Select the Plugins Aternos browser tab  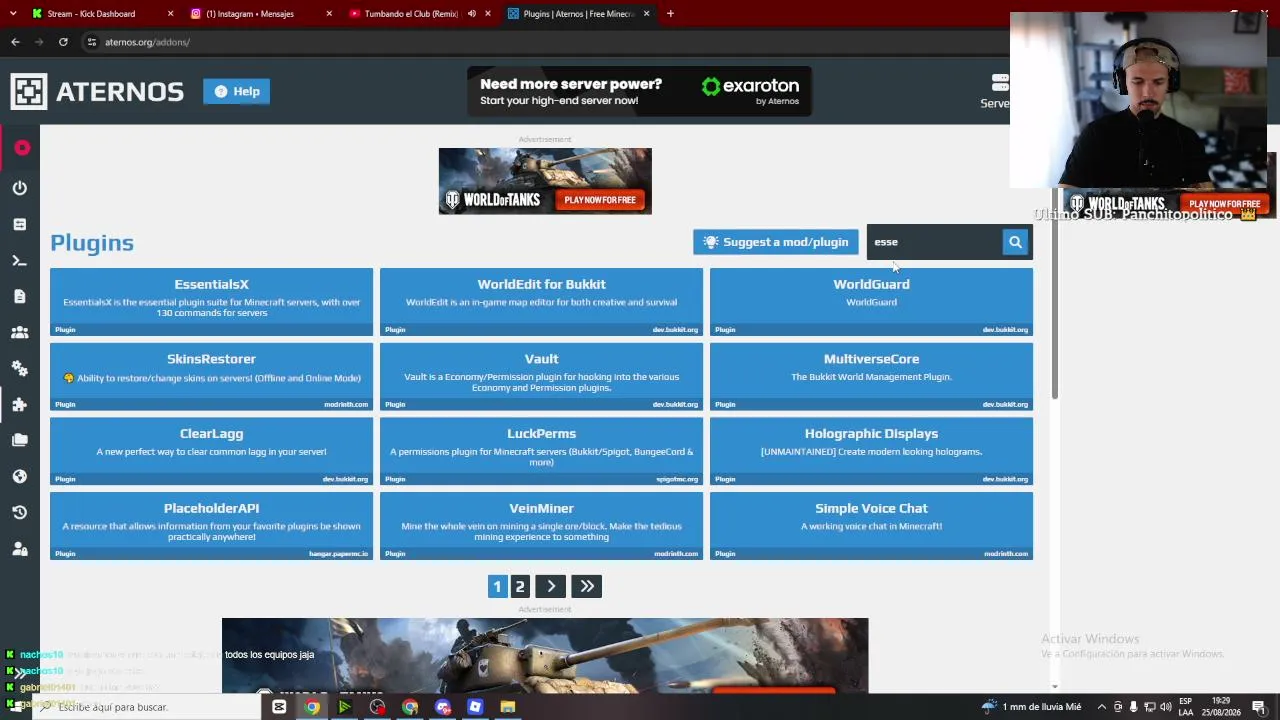[x=580, y=14]
